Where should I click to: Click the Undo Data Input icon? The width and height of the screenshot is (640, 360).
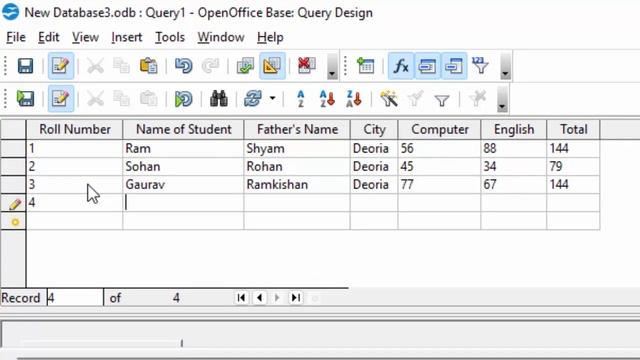coord(183,99)
